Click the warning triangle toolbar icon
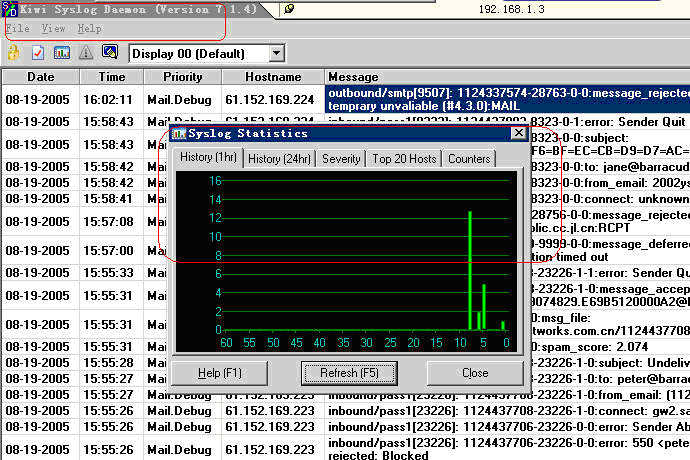Viewport: 690px width, 460px height. (x=86, y=52)
